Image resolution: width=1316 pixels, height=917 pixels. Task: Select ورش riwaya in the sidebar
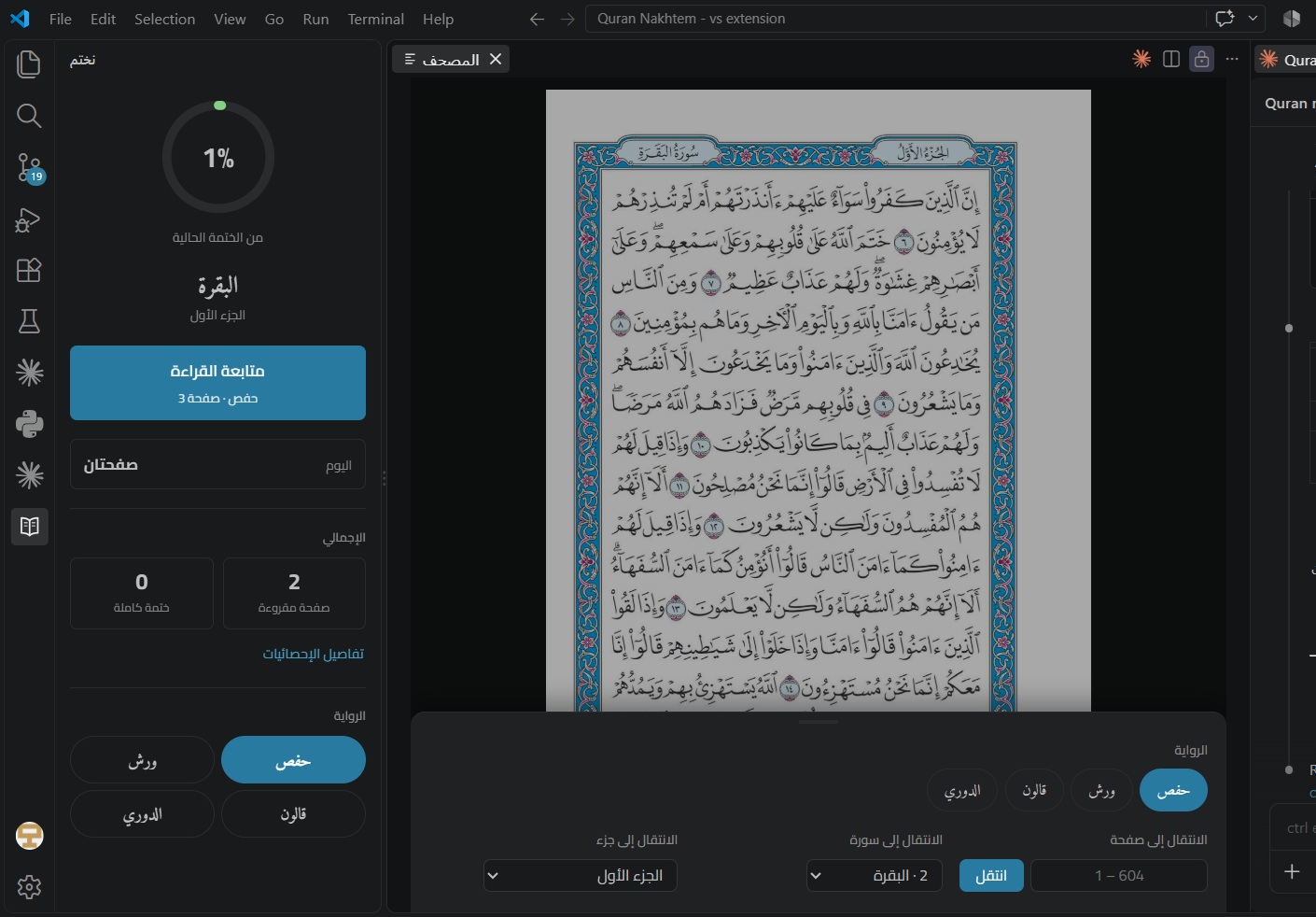pyautogui.click(x=142, y=760)
